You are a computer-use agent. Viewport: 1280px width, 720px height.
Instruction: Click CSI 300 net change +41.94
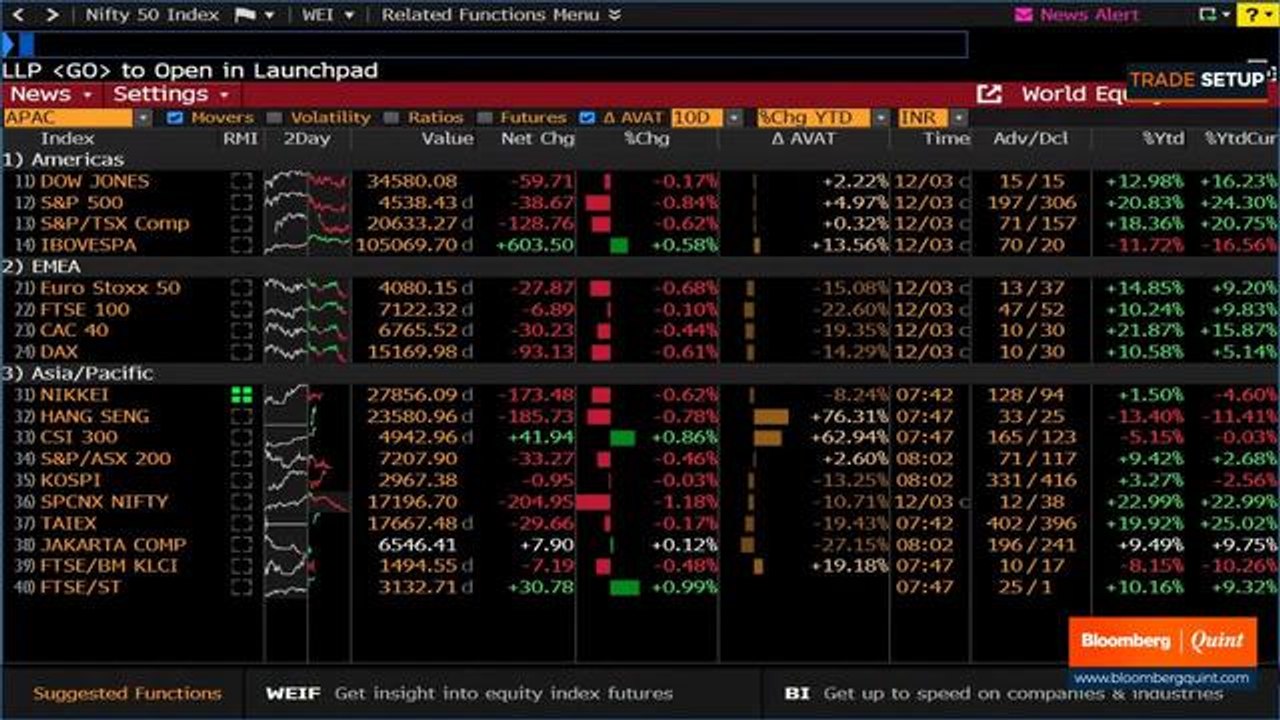point(541,438)
